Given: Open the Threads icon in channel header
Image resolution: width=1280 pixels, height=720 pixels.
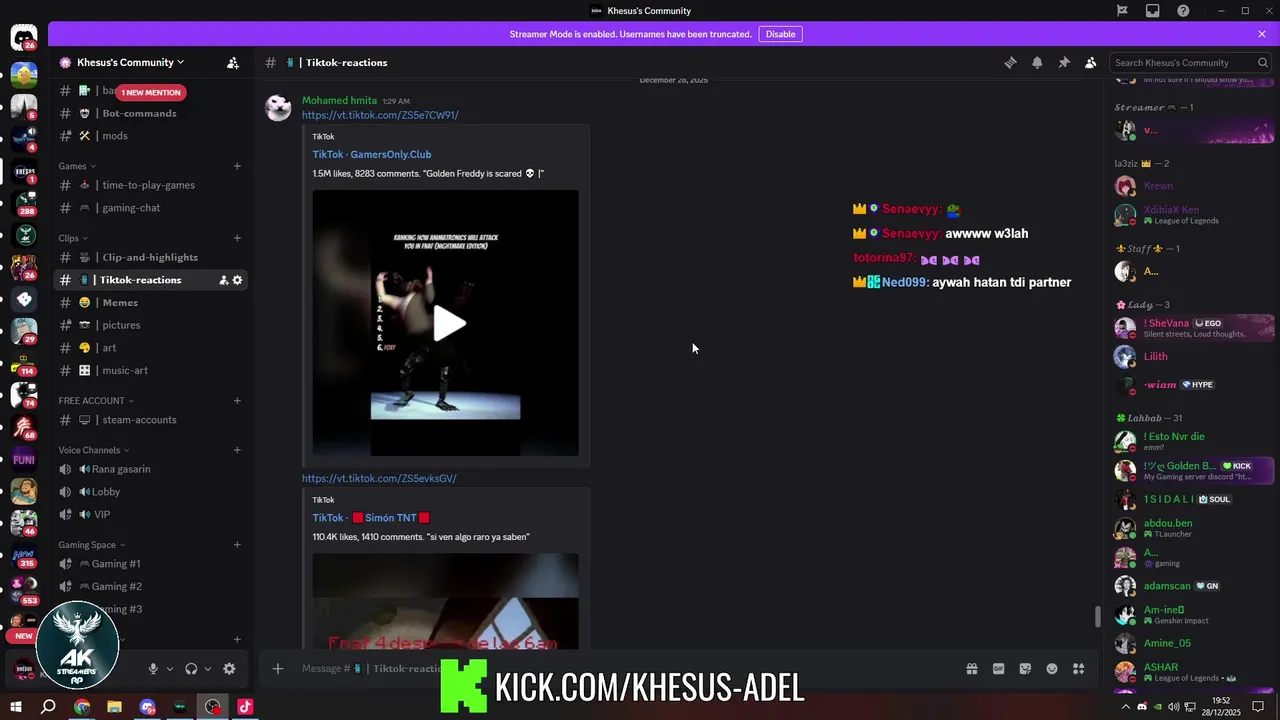Looking at the screenshot, I should point(1010,62).
